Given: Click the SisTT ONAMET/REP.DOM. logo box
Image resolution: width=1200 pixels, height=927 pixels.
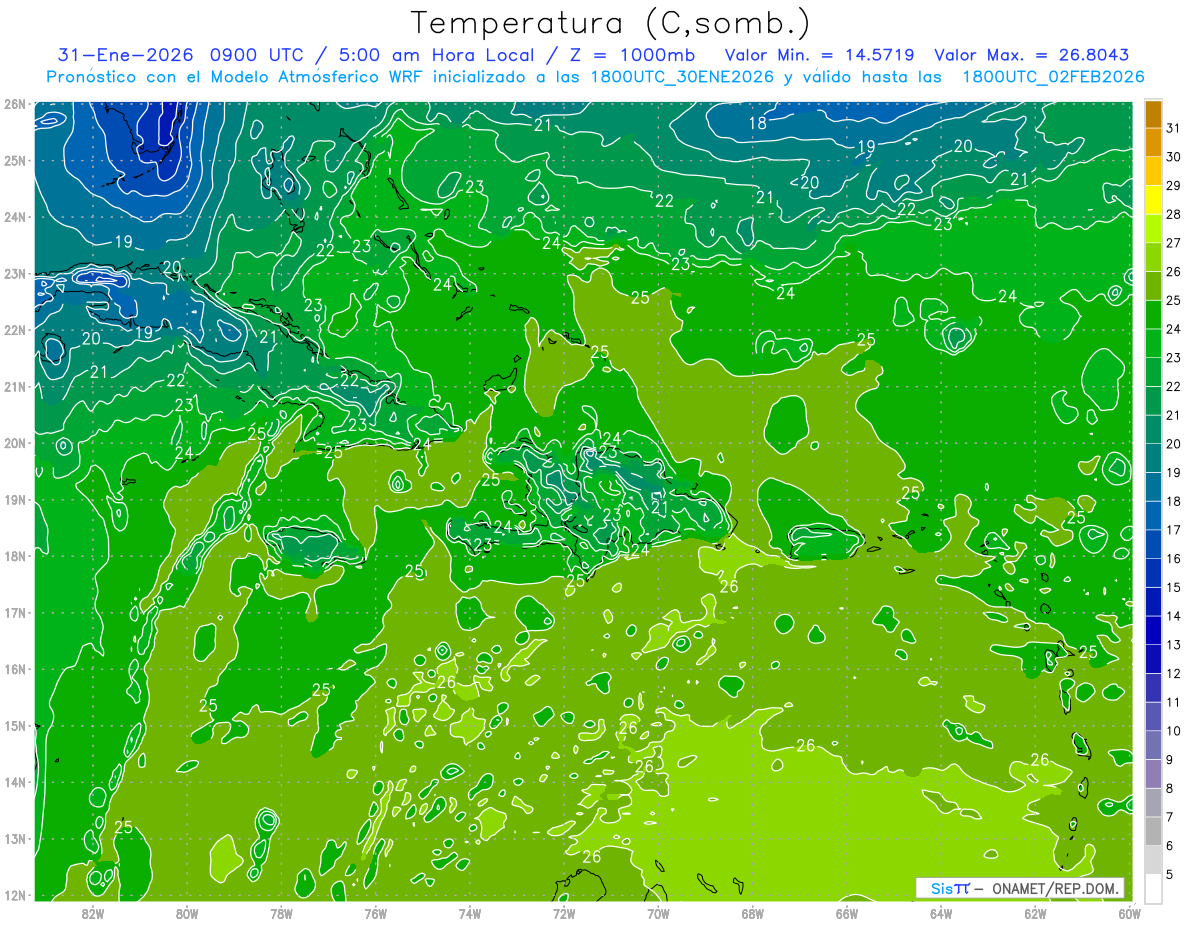Looking at the screenshot, I should (1019, 888).
